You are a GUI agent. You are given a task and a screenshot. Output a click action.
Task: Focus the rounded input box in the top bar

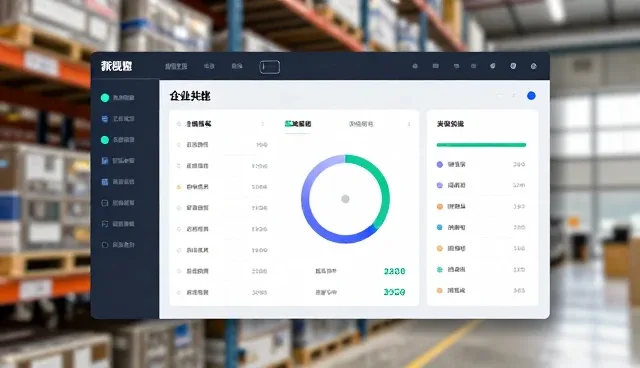pyautogui.click(x=270, y=67)
